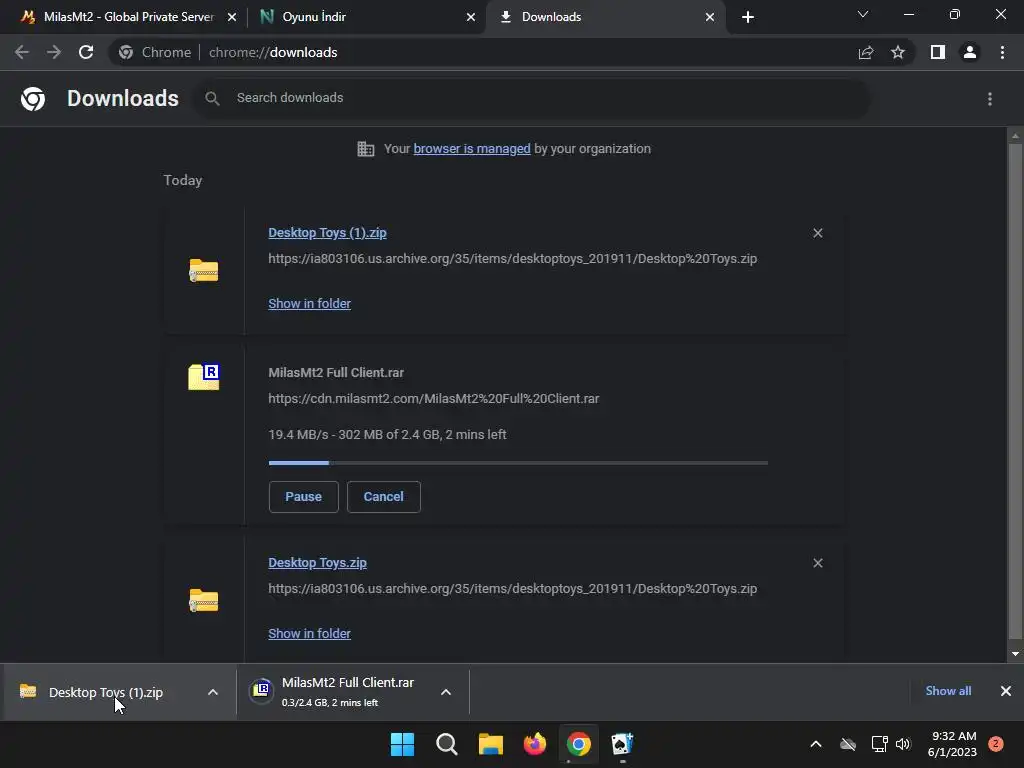Click the address bar with chrome://downloads
Viewport: 1024px width, 768px height.
[483, 52]
